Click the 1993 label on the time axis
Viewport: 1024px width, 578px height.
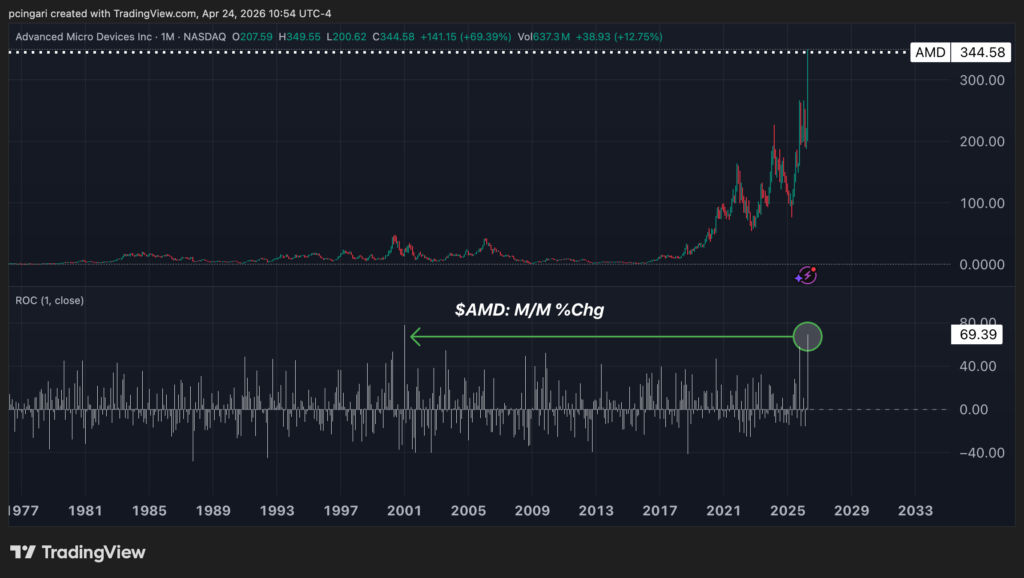277,511
